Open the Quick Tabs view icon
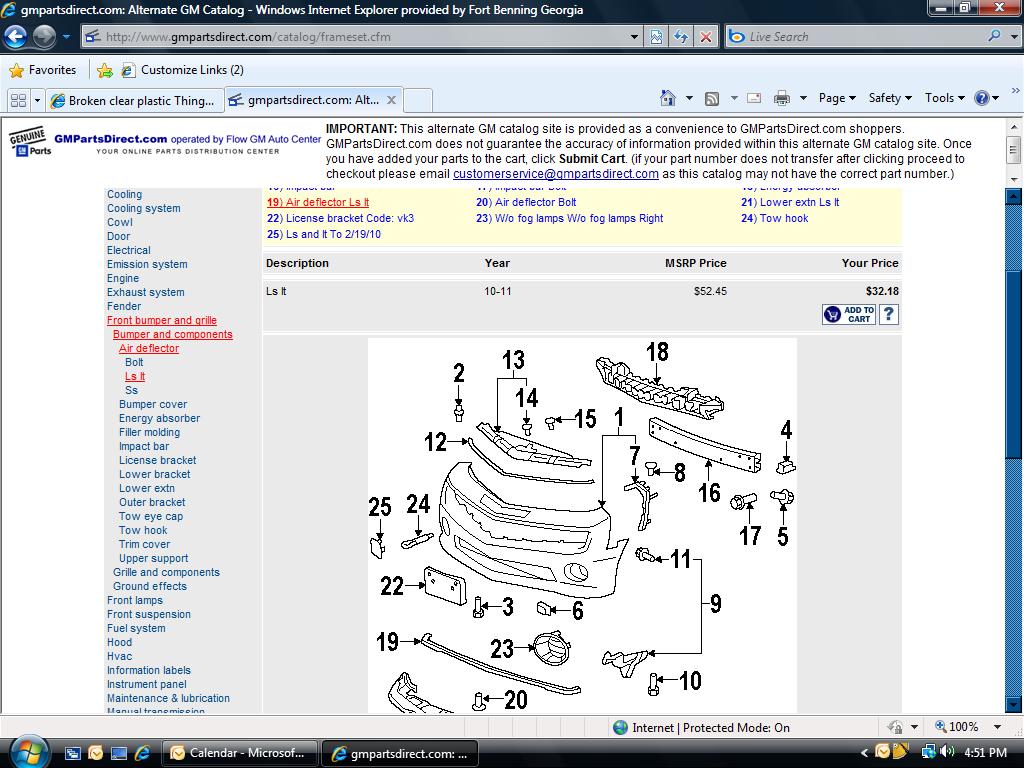 point(18,100)
